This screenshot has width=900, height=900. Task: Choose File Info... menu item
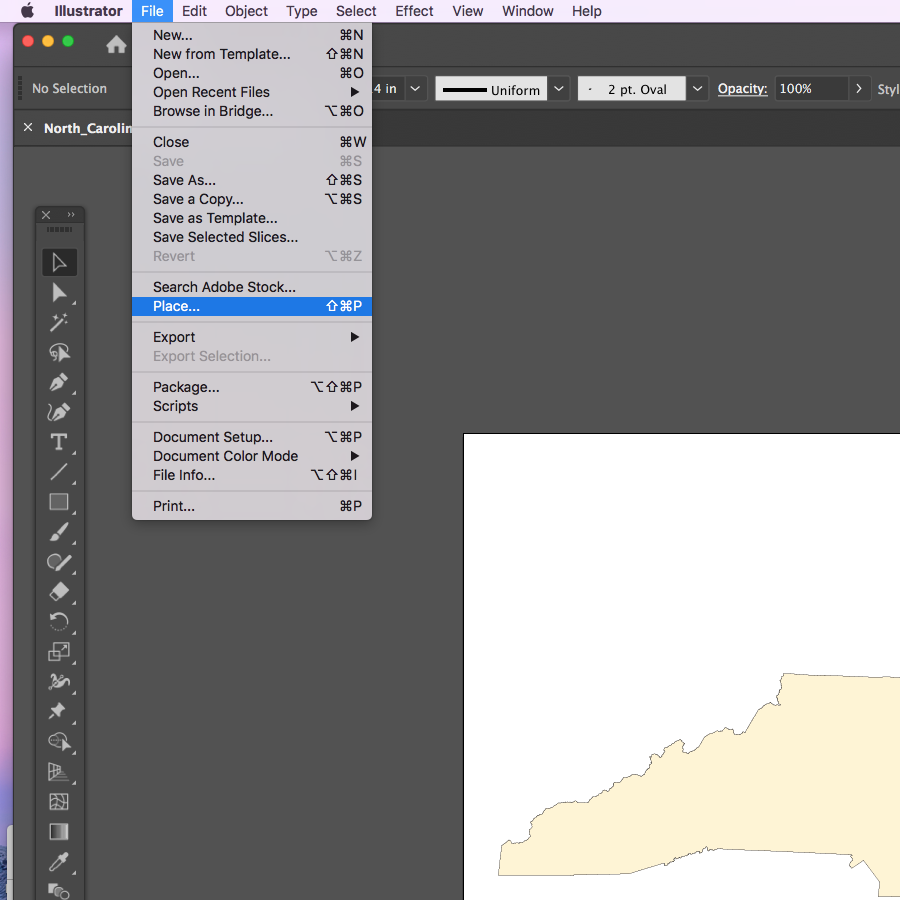coord(251,475)
